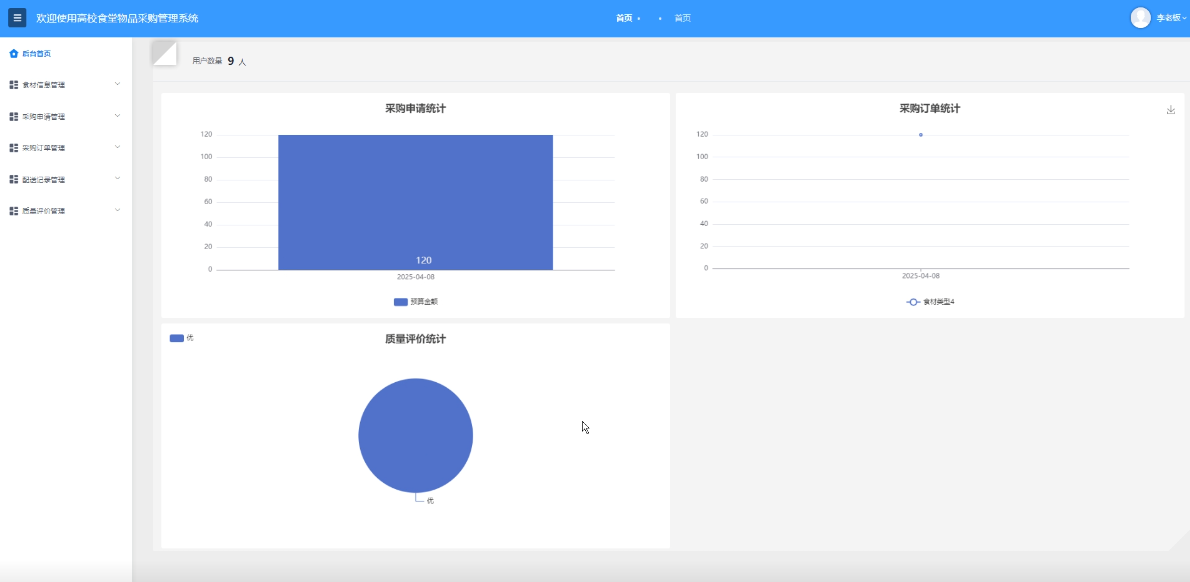This screenshot has height=582, width=1190.
Task: Click the grid icon beside 食材信息管理
Action: (13, 85)
